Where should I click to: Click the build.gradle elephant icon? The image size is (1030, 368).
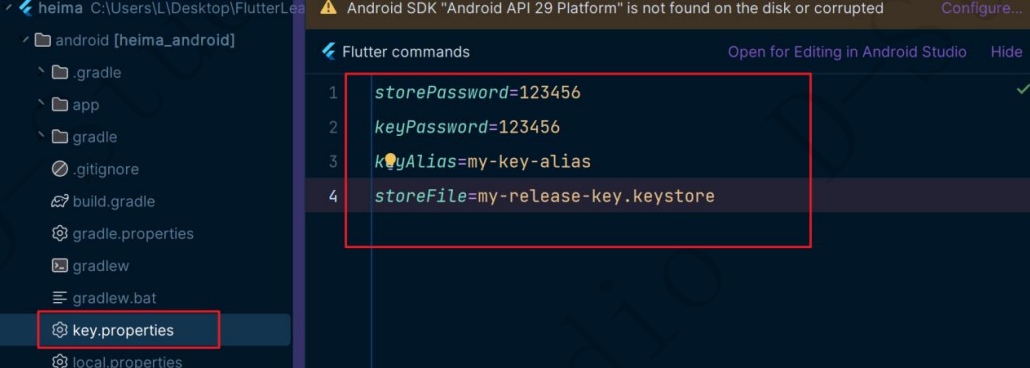60,201
